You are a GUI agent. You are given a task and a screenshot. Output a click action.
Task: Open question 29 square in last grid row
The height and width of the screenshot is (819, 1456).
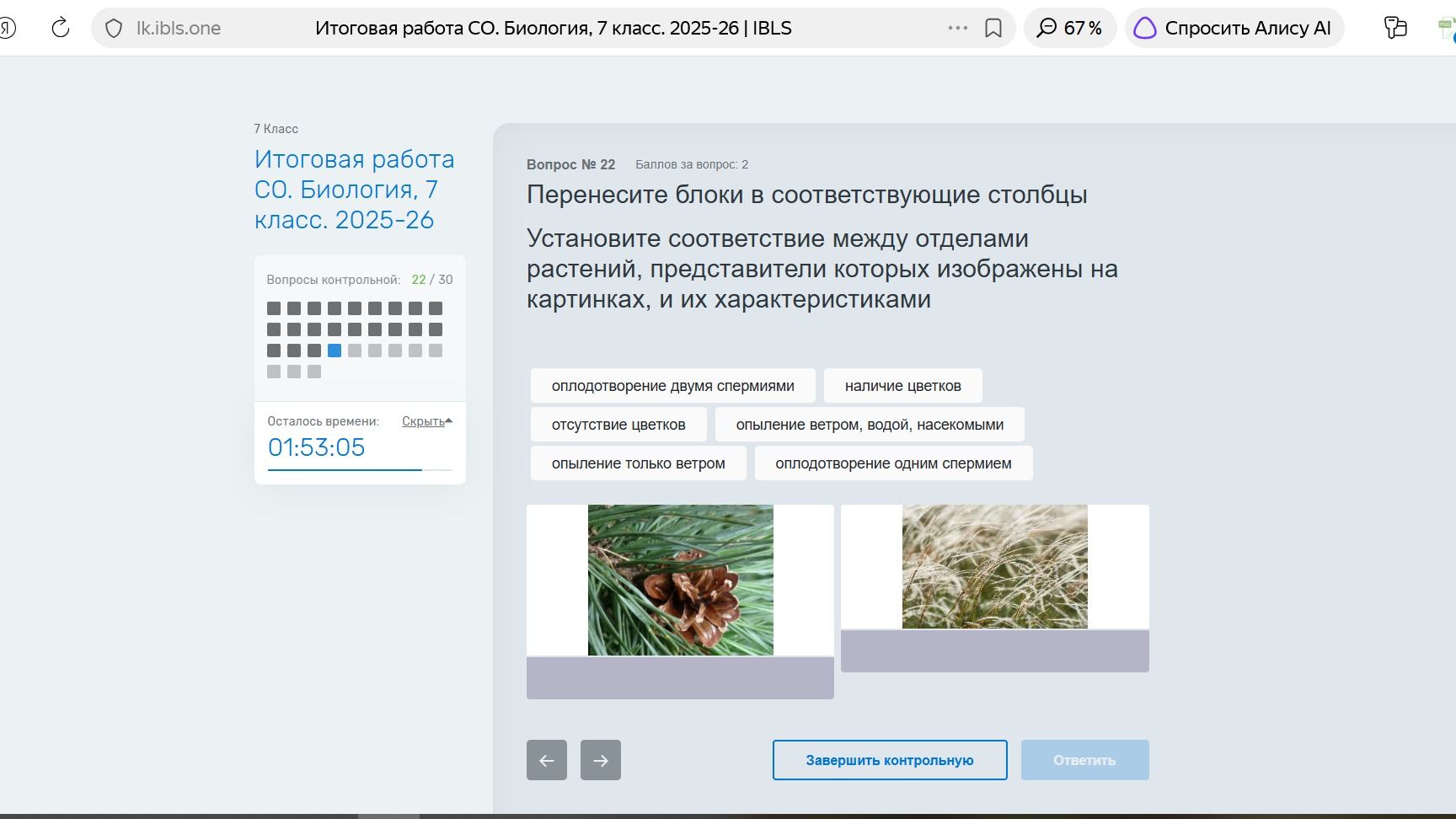294,372
